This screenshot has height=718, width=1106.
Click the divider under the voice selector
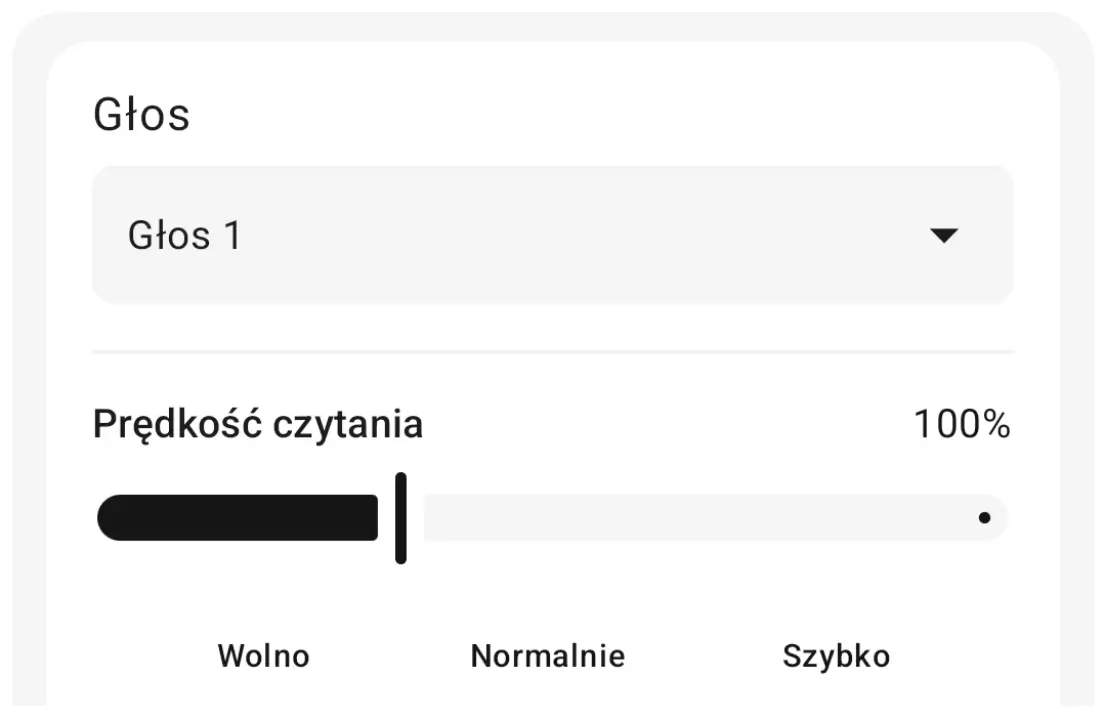click(x=552, y=351)
